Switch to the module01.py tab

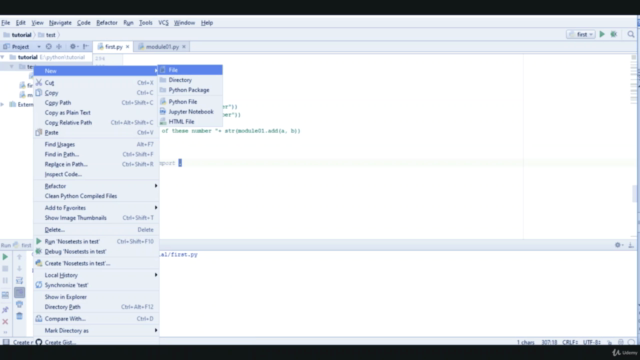(162, 47)
